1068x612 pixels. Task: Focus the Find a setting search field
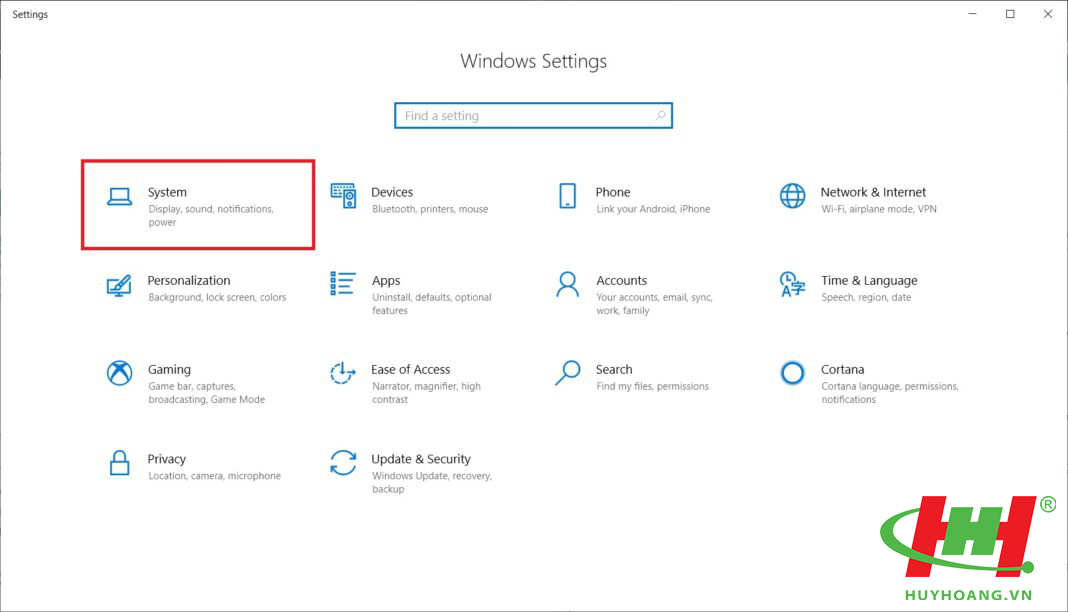click(533, 116)
